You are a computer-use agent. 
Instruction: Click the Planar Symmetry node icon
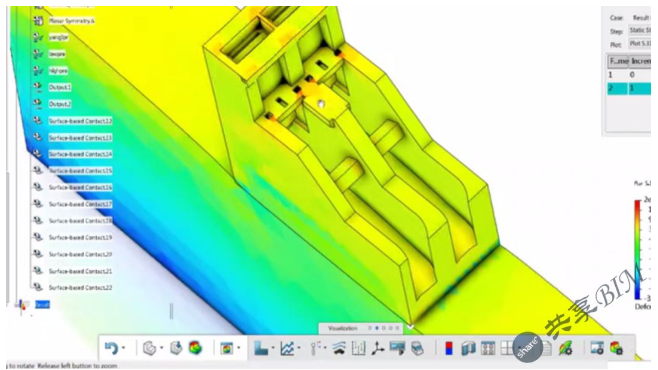coord(38,21)
